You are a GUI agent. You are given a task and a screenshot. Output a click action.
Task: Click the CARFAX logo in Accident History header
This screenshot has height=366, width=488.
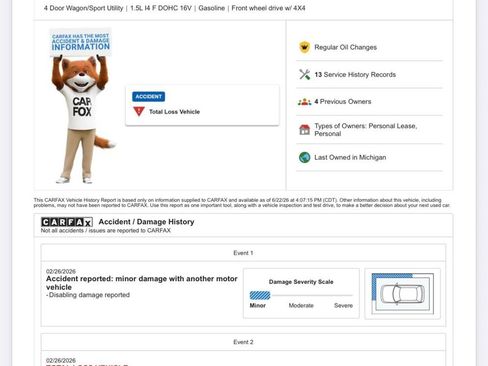(67, 222)
